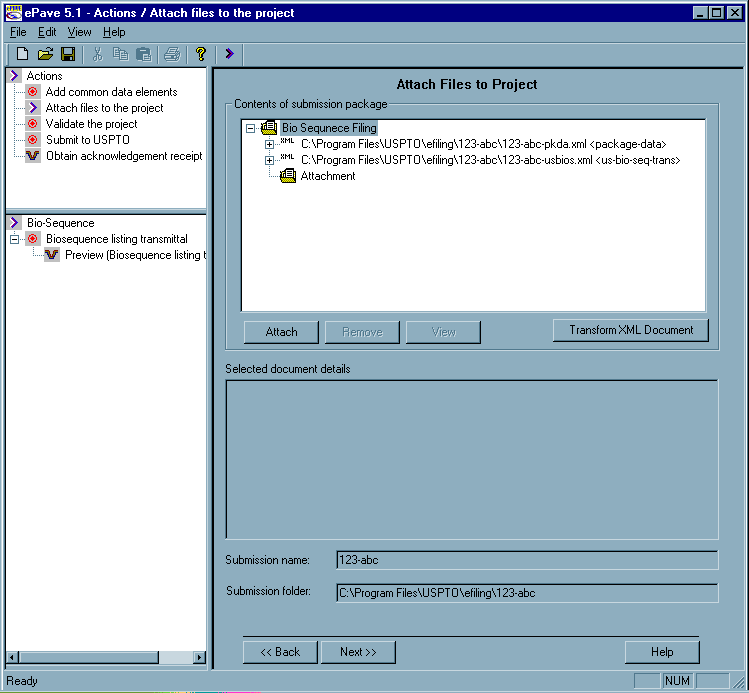Click the Selected document details box
The image size is (749, 693).
(472, 459)
